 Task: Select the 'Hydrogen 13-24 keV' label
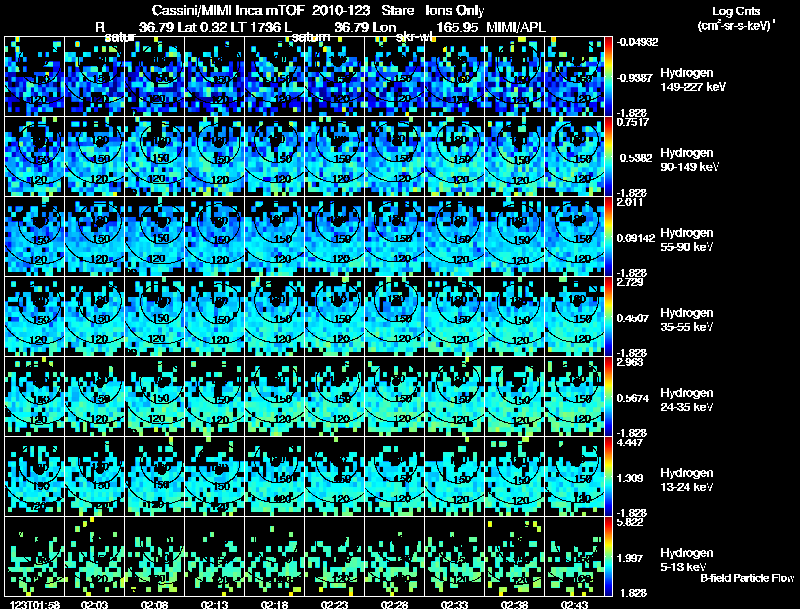coord(687,480)
